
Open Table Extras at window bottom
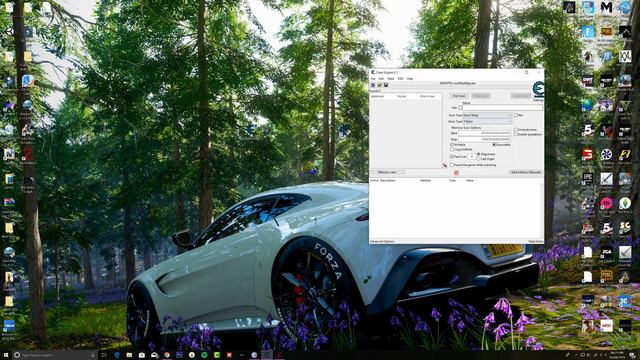point(536,242)
